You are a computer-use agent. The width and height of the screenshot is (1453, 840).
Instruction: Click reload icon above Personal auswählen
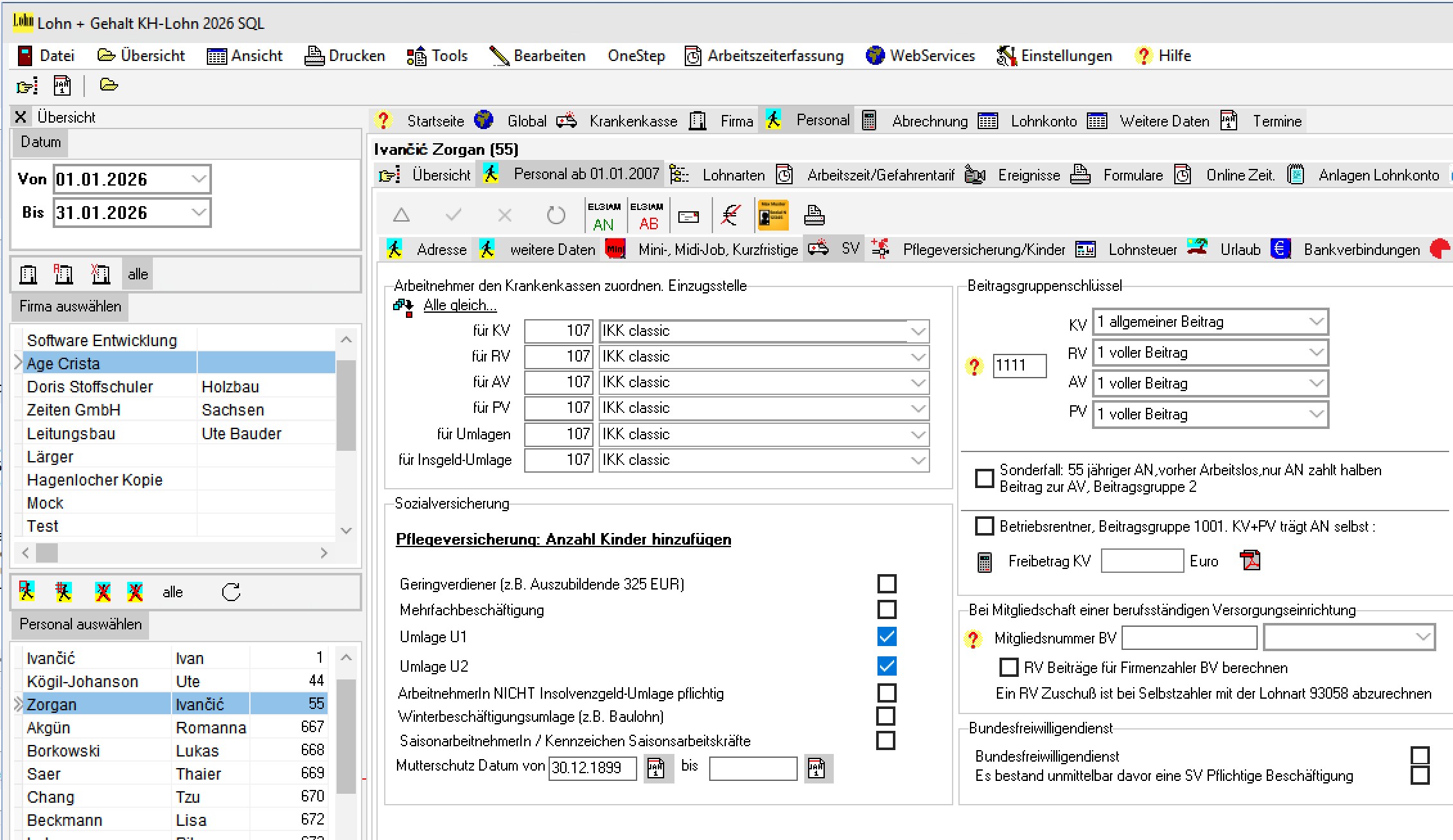click(231, 592)
